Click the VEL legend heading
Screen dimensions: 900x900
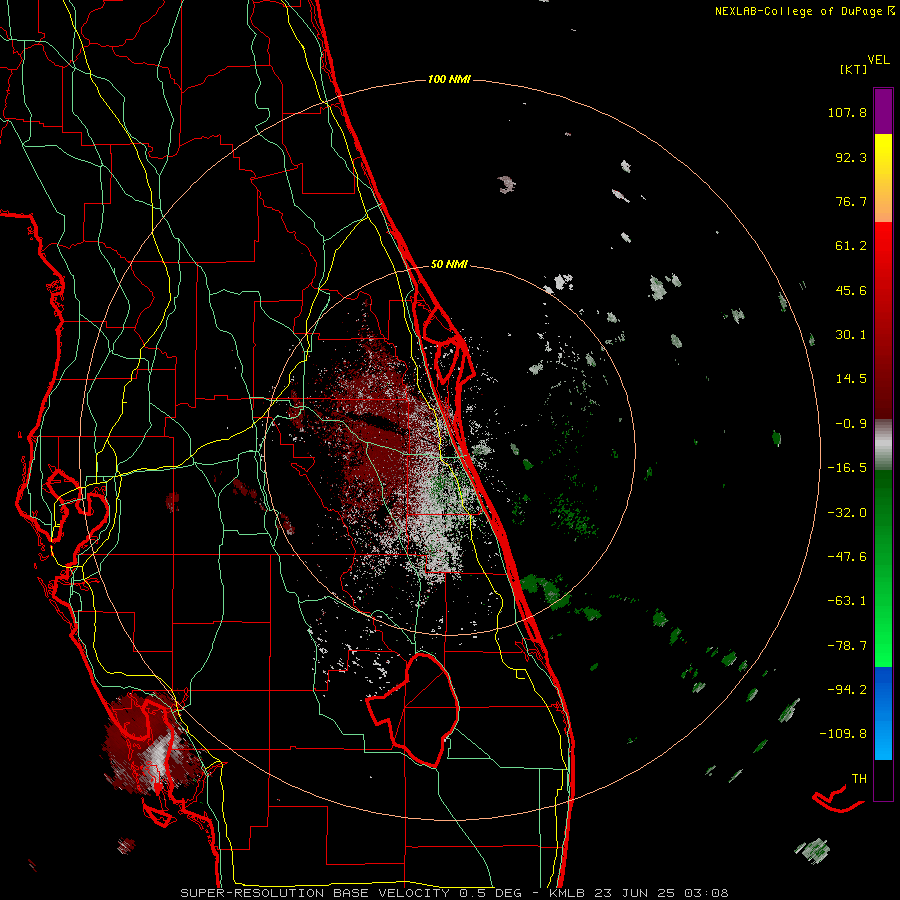pos(878,60)
